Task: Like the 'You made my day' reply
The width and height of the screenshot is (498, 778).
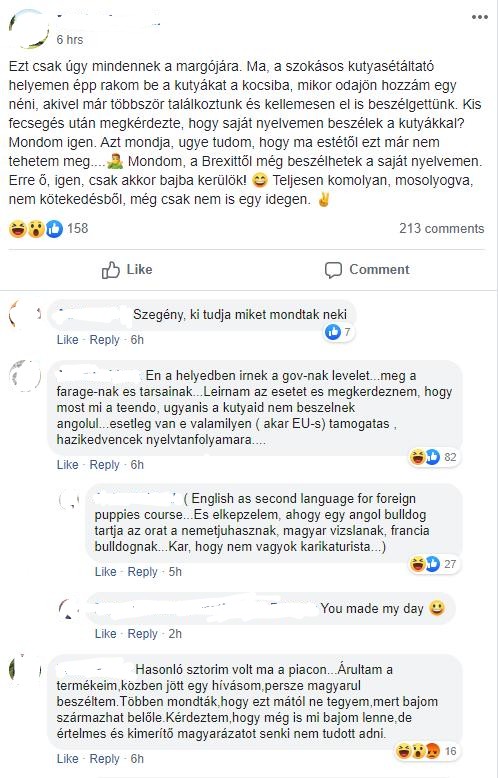Action: 106,634
